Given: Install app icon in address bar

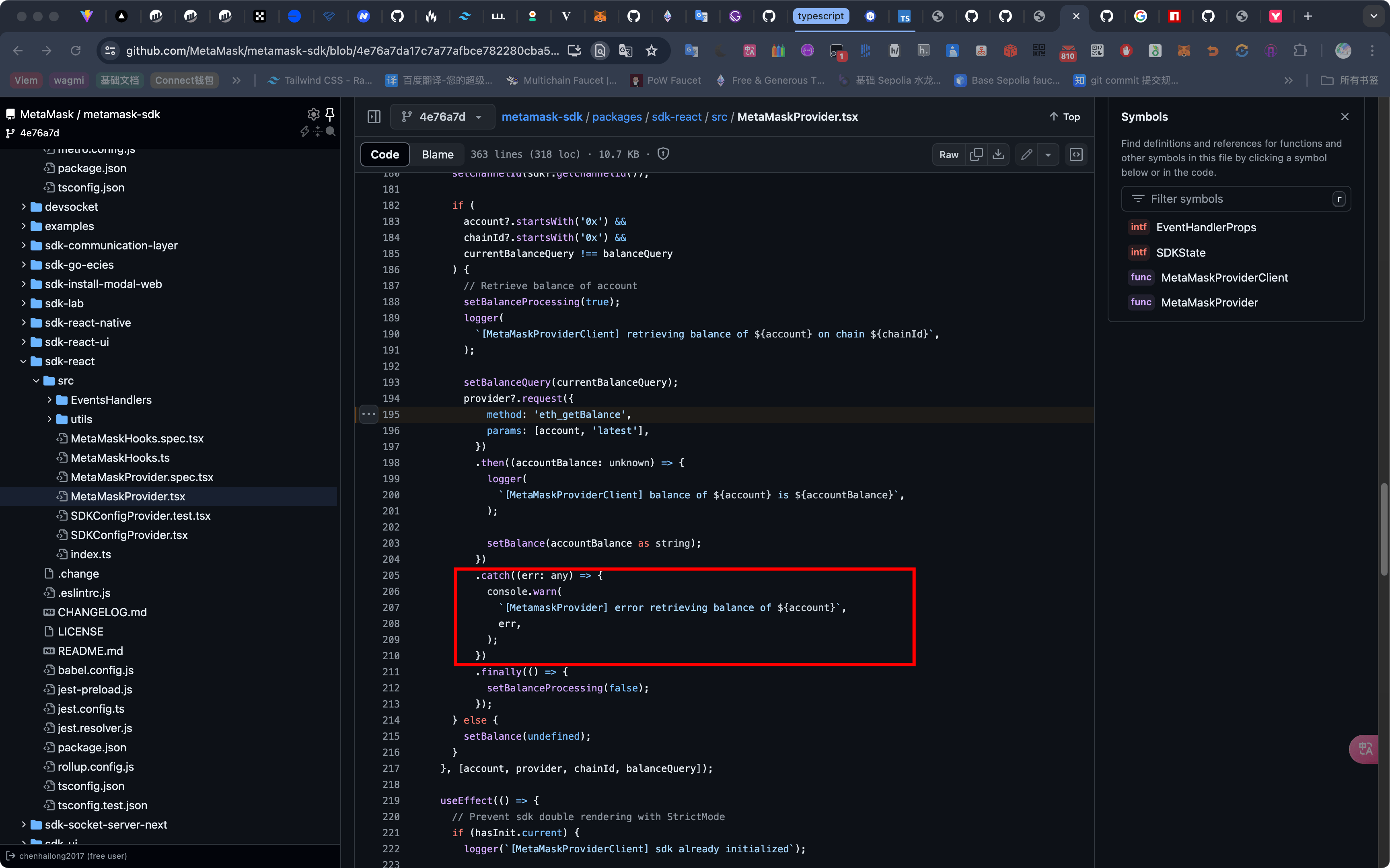Looking at the screenshot, I should click(574, 51).
